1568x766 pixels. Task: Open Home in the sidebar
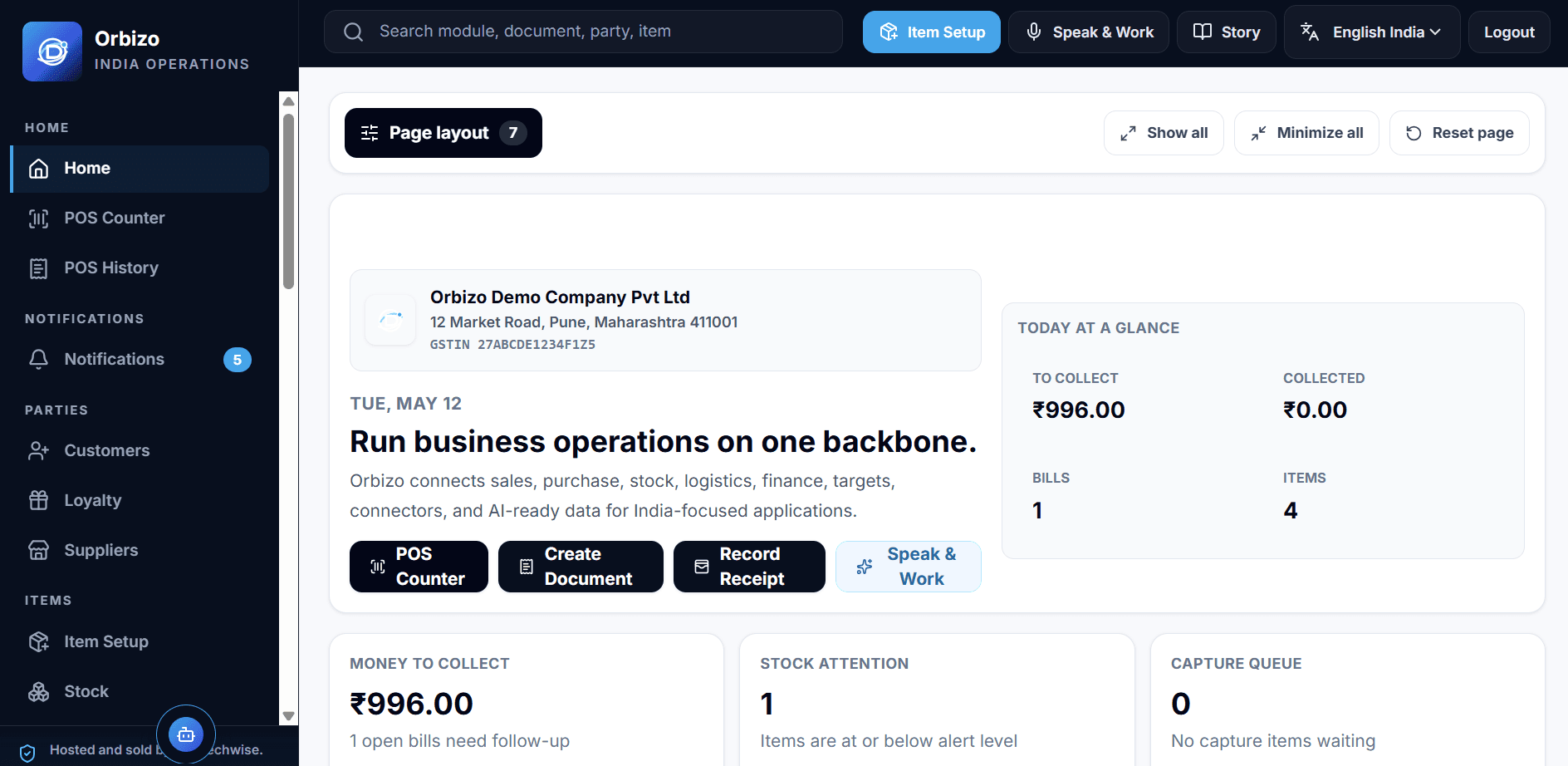[140, 169]
